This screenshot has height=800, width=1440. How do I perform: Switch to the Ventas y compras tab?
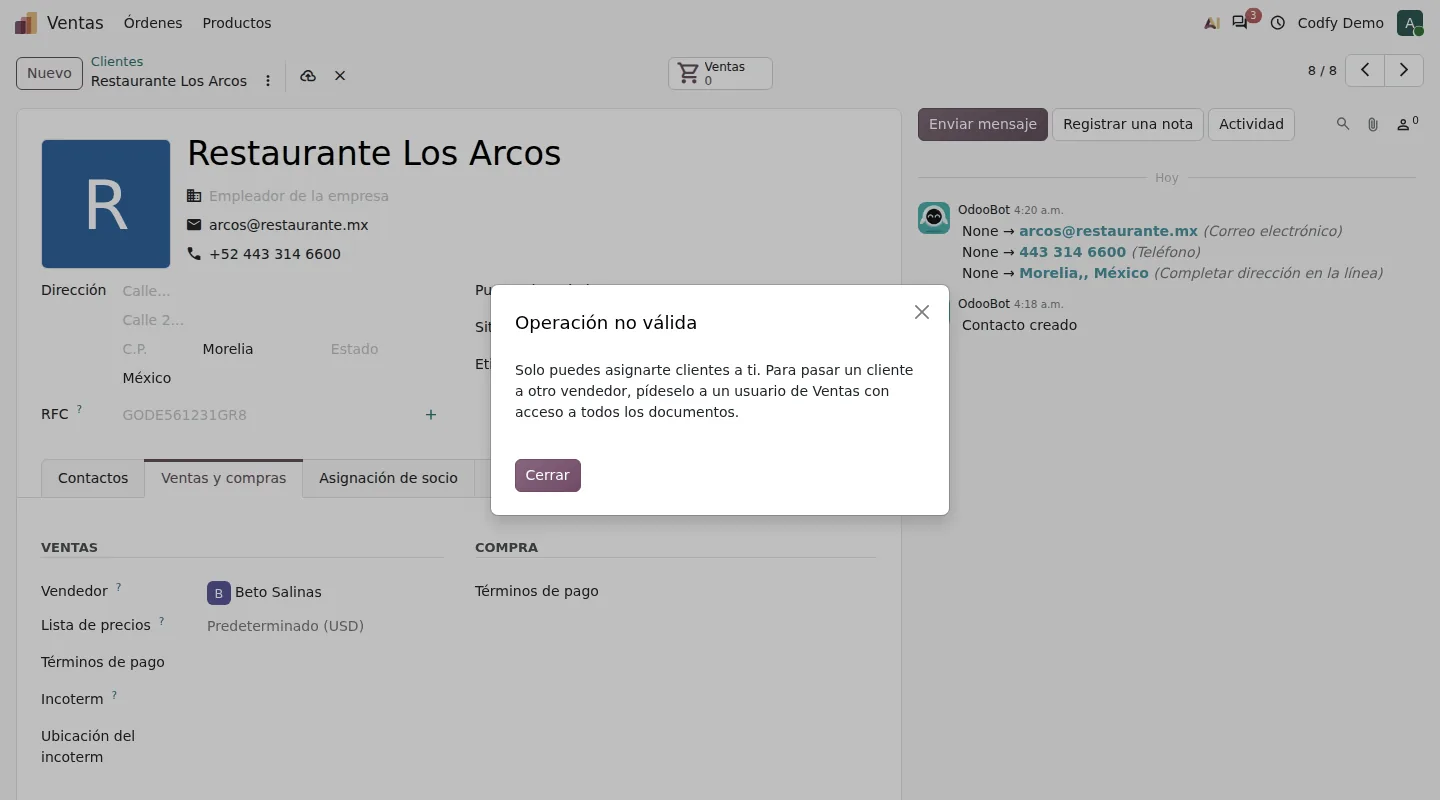pyautogui.click(x=224, y=478)
